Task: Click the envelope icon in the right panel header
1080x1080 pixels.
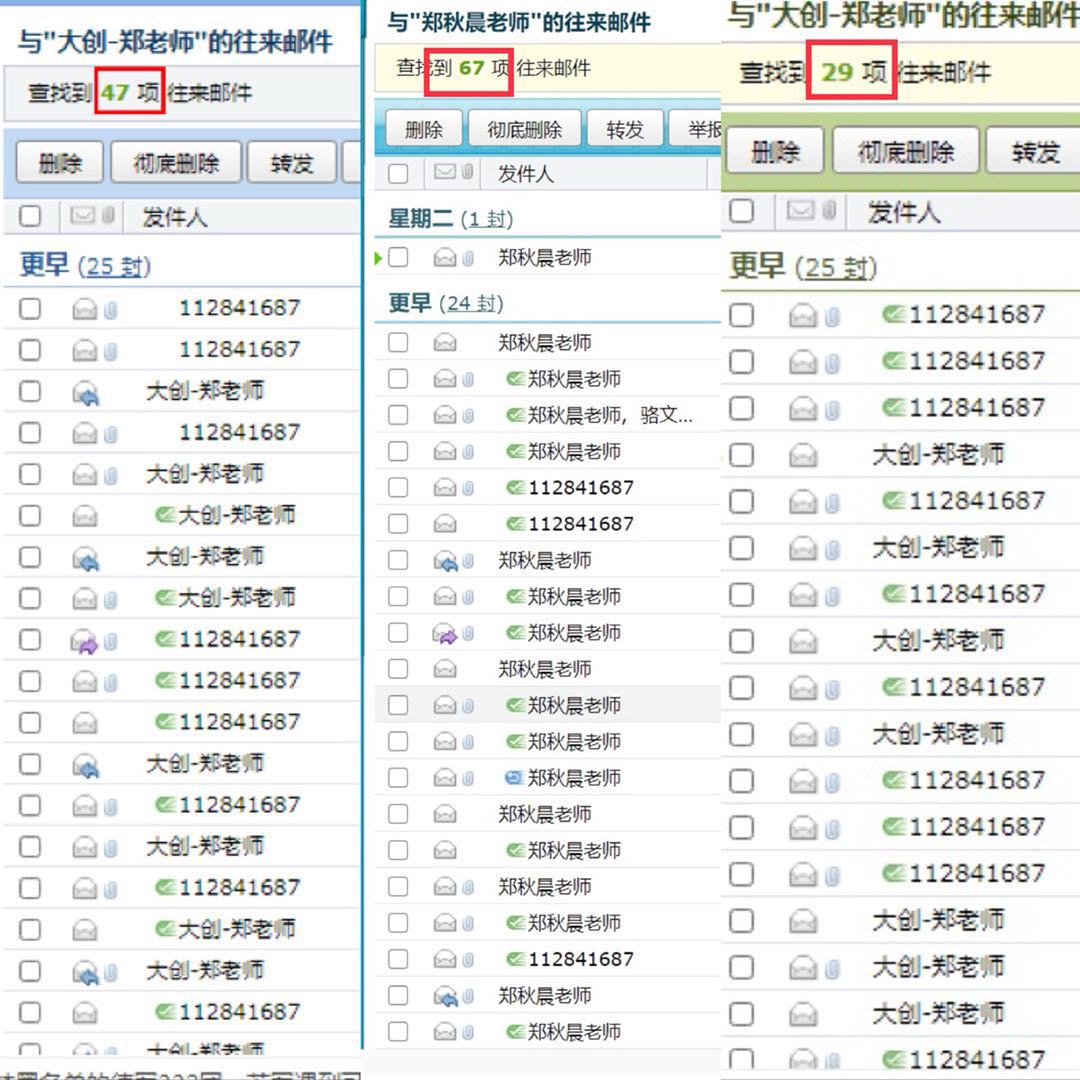Action: [x=801, y=211]
